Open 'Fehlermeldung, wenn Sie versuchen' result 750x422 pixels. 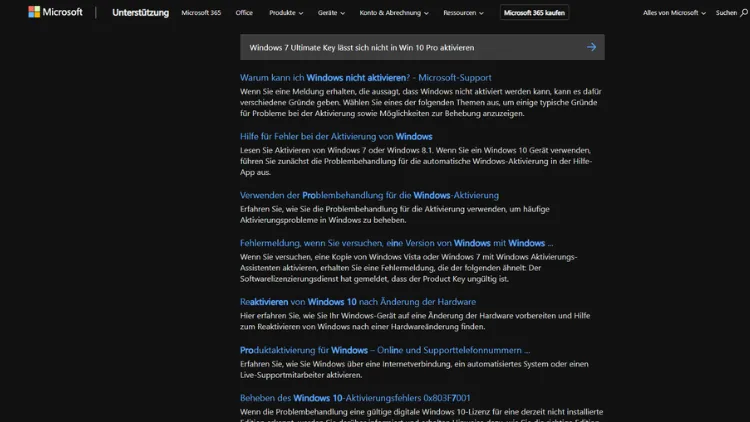(x=396, y=243)
